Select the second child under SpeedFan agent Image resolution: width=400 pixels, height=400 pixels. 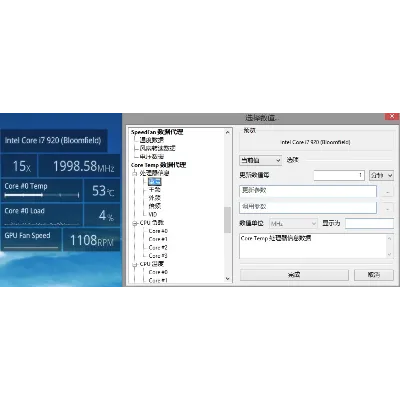pos(157,148)
